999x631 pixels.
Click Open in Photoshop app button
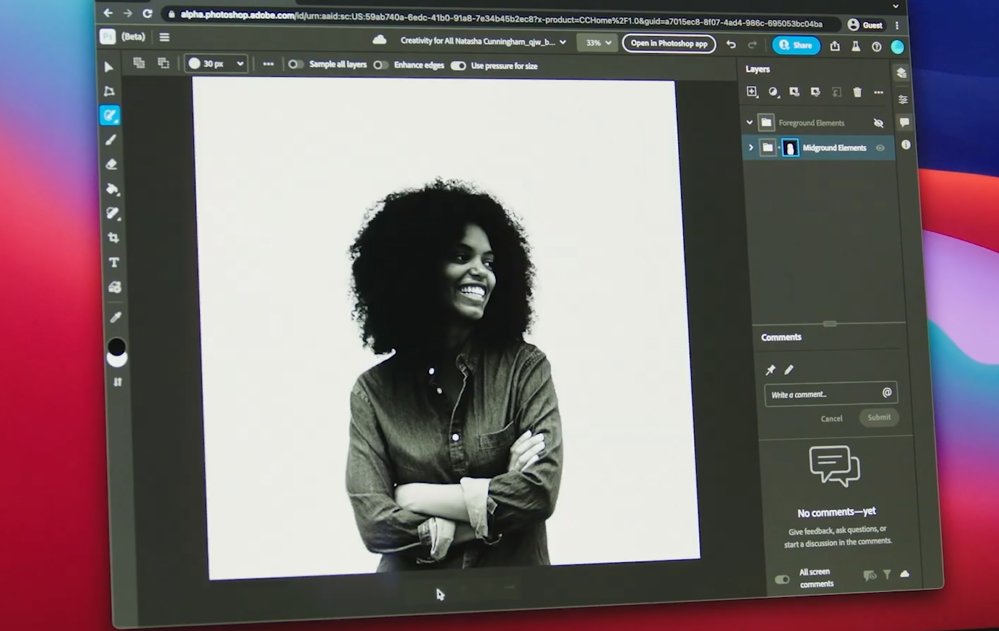(x=668, y=44)
